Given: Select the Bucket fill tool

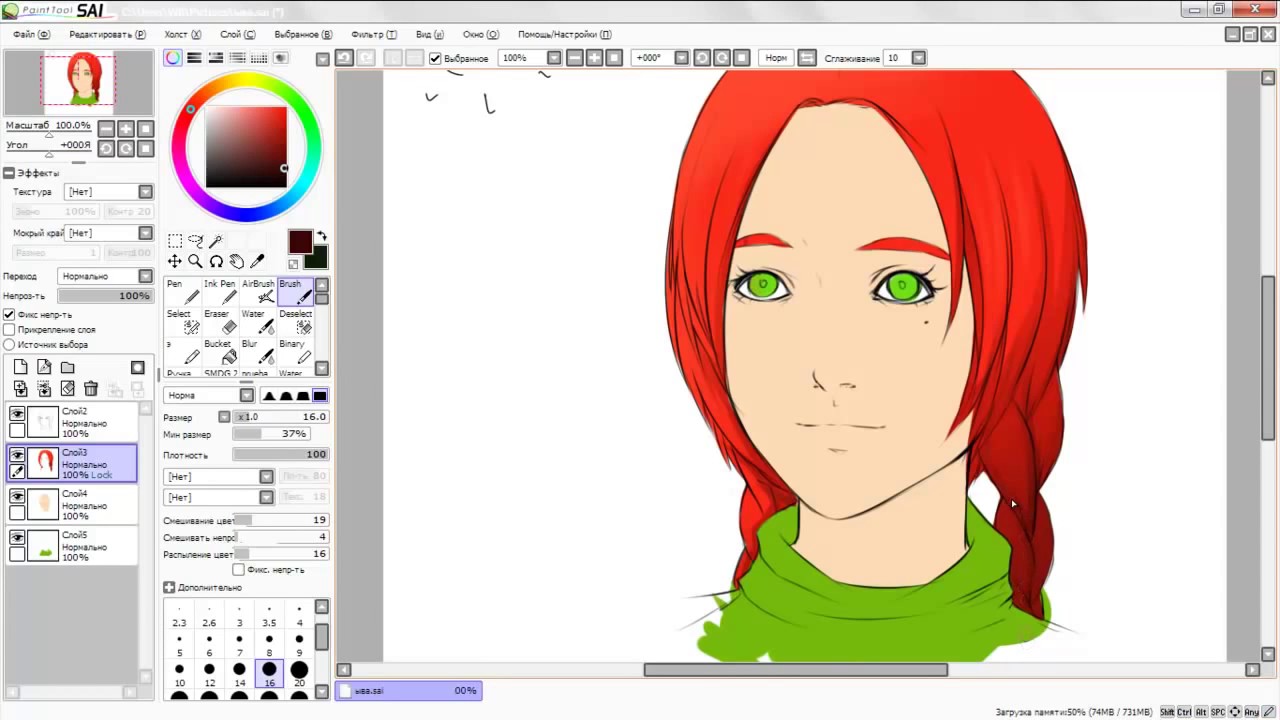Looking at the screenshot, I should (220, 351).
